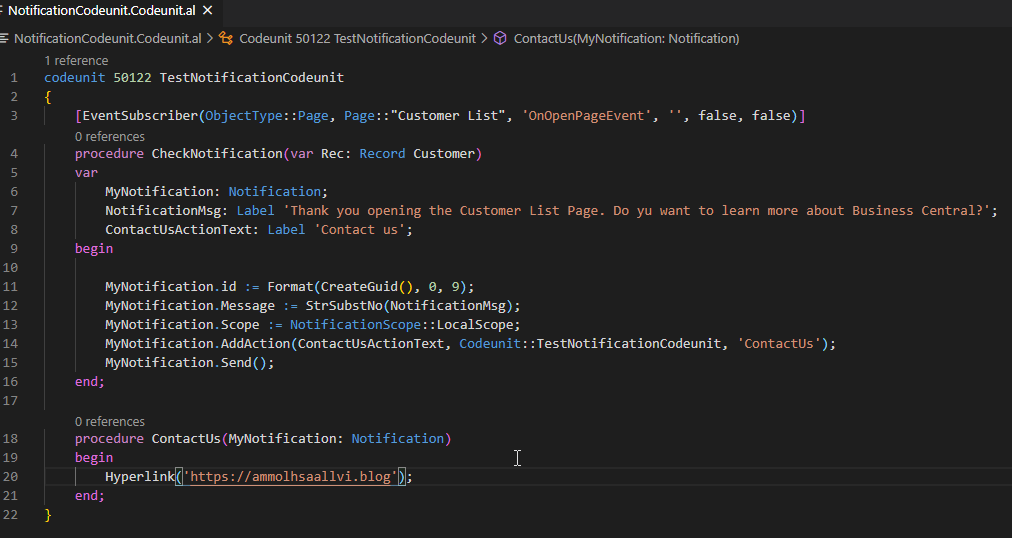The image size is (1012, 538).
Task: Click NotificationScope::LocalScope on line 13
Action: click(x=405, y=325)
